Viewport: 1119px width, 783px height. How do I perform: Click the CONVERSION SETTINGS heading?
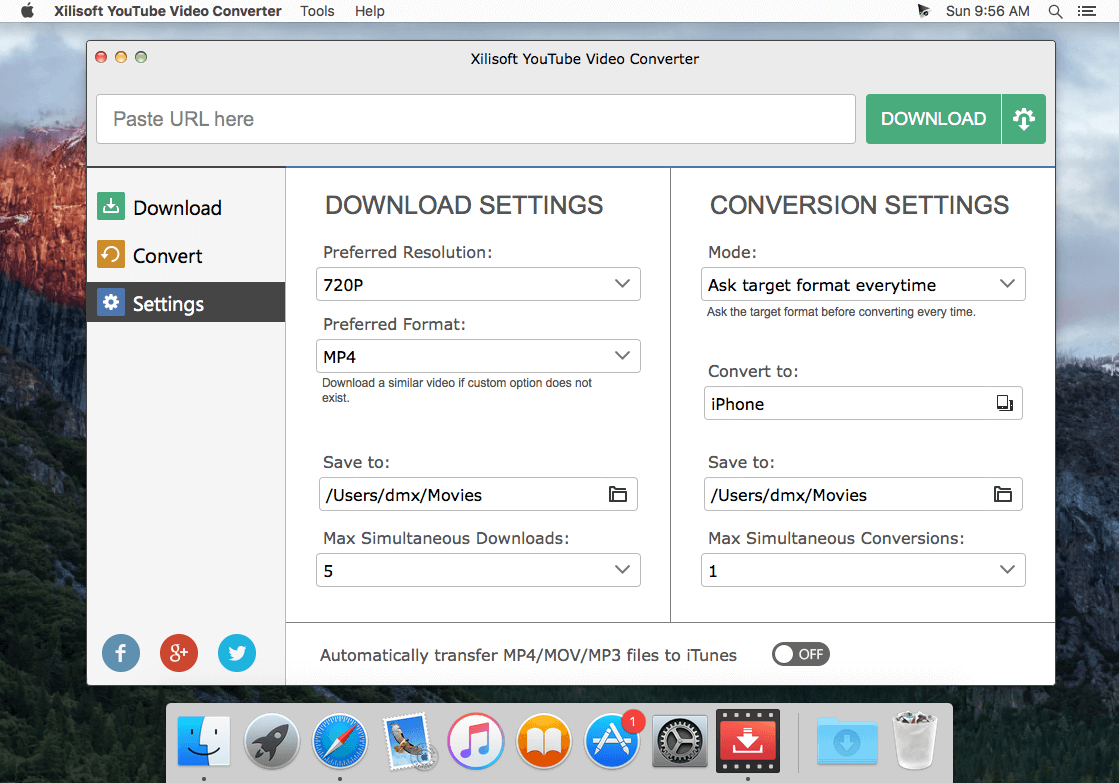[859, 205]
